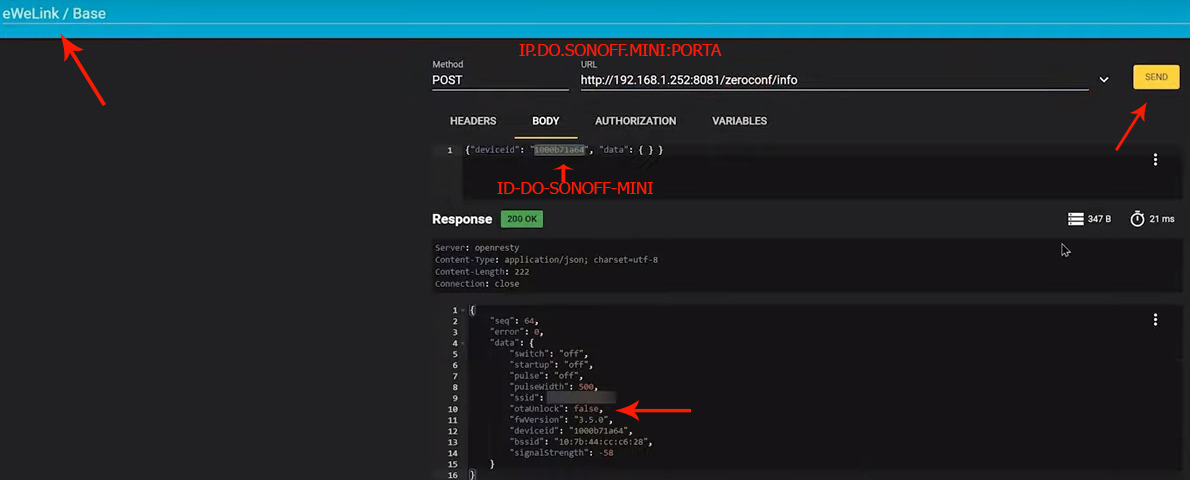
Task: Click the request body JSON editor line
Action: 565,150
